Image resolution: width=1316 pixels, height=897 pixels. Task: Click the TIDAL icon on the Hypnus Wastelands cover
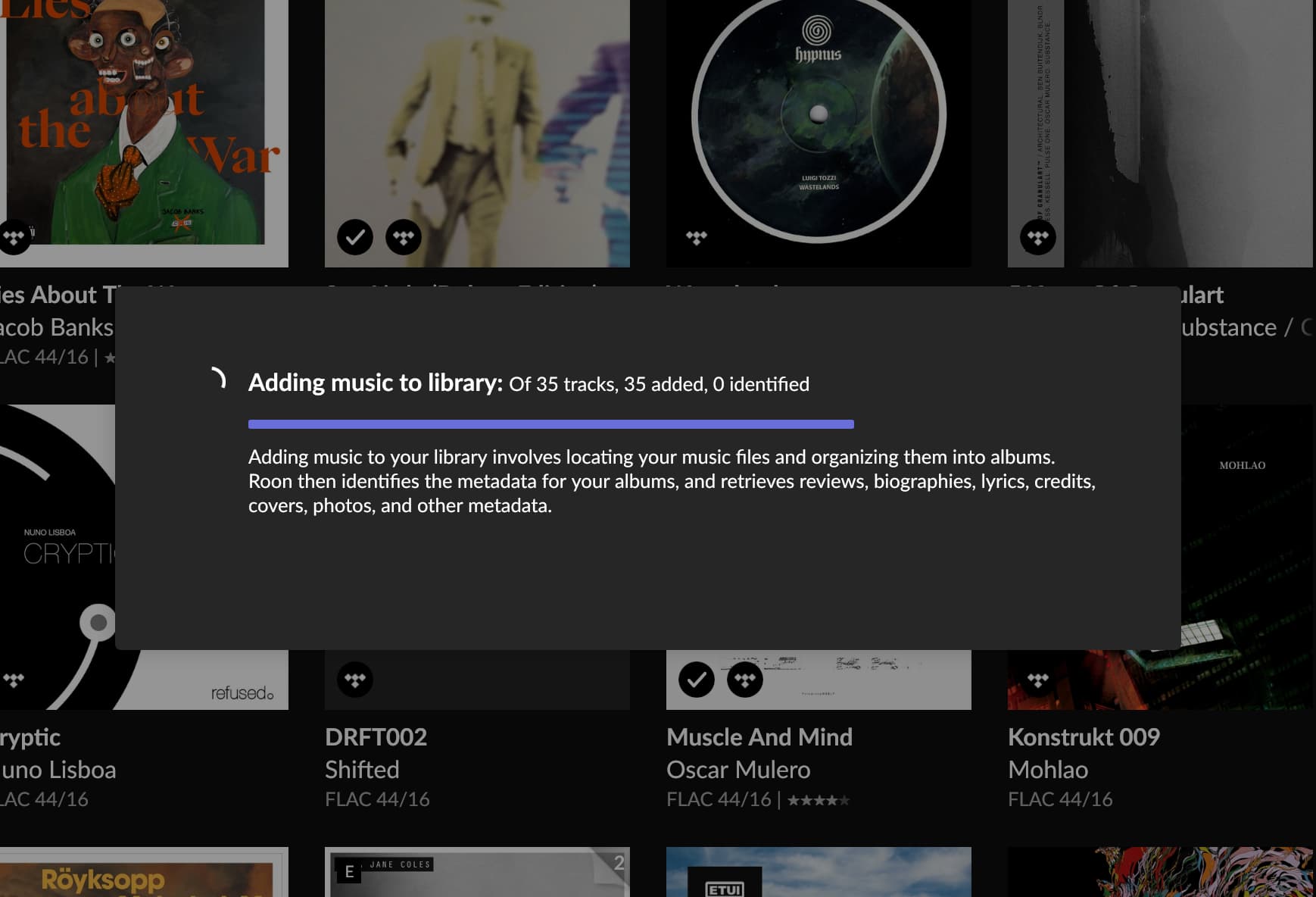tap(697, 237)
